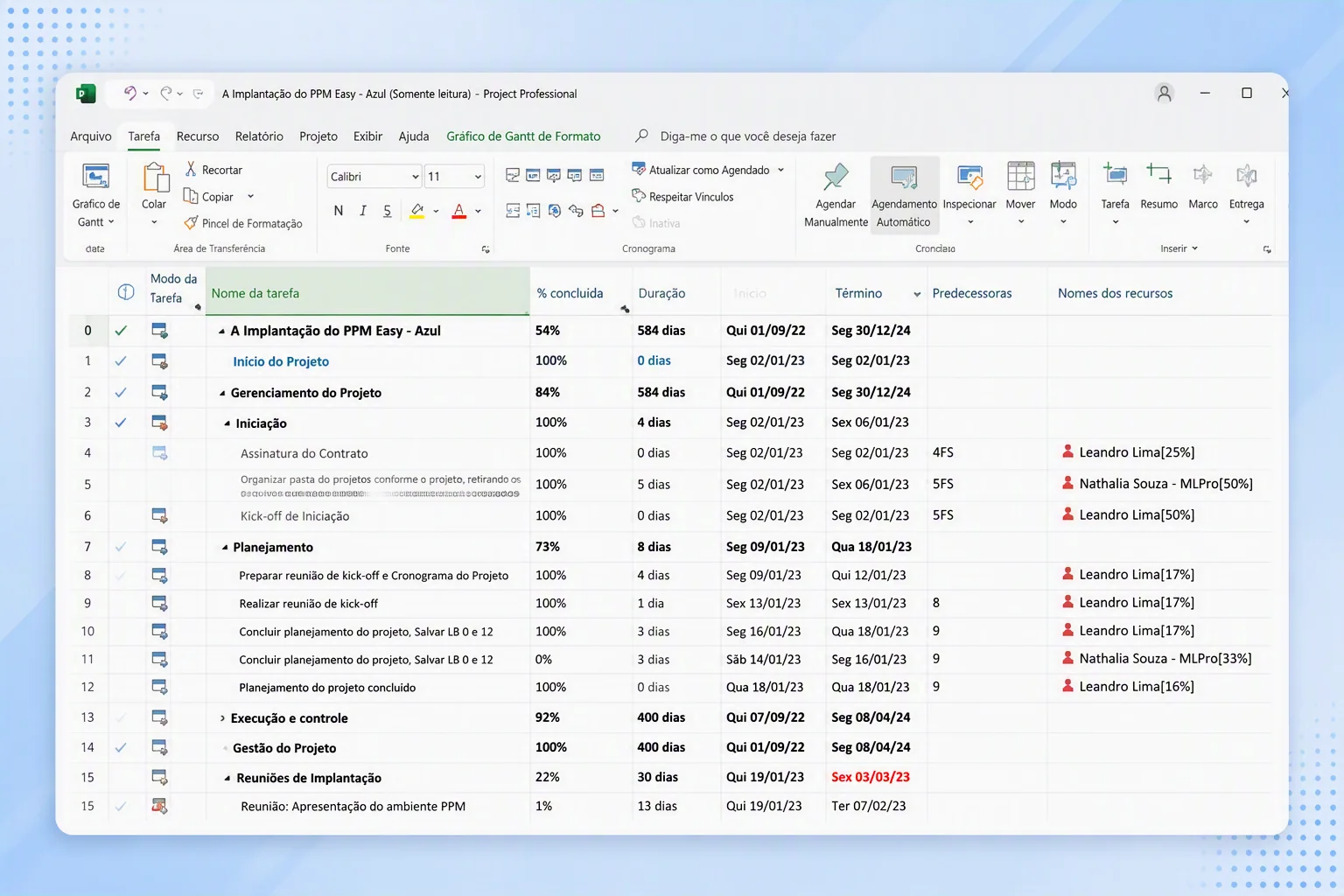Click the Nome da tarefa column header
Image resolution: width=1344 pixels, height=896 pixels.
point(367,292)
